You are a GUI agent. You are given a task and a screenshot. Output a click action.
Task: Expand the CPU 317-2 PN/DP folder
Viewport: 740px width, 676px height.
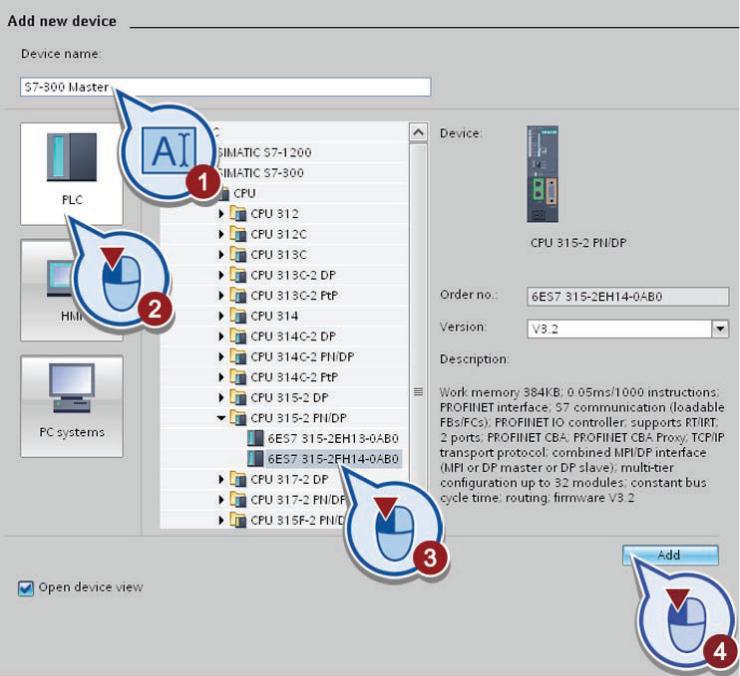point(221,500)
